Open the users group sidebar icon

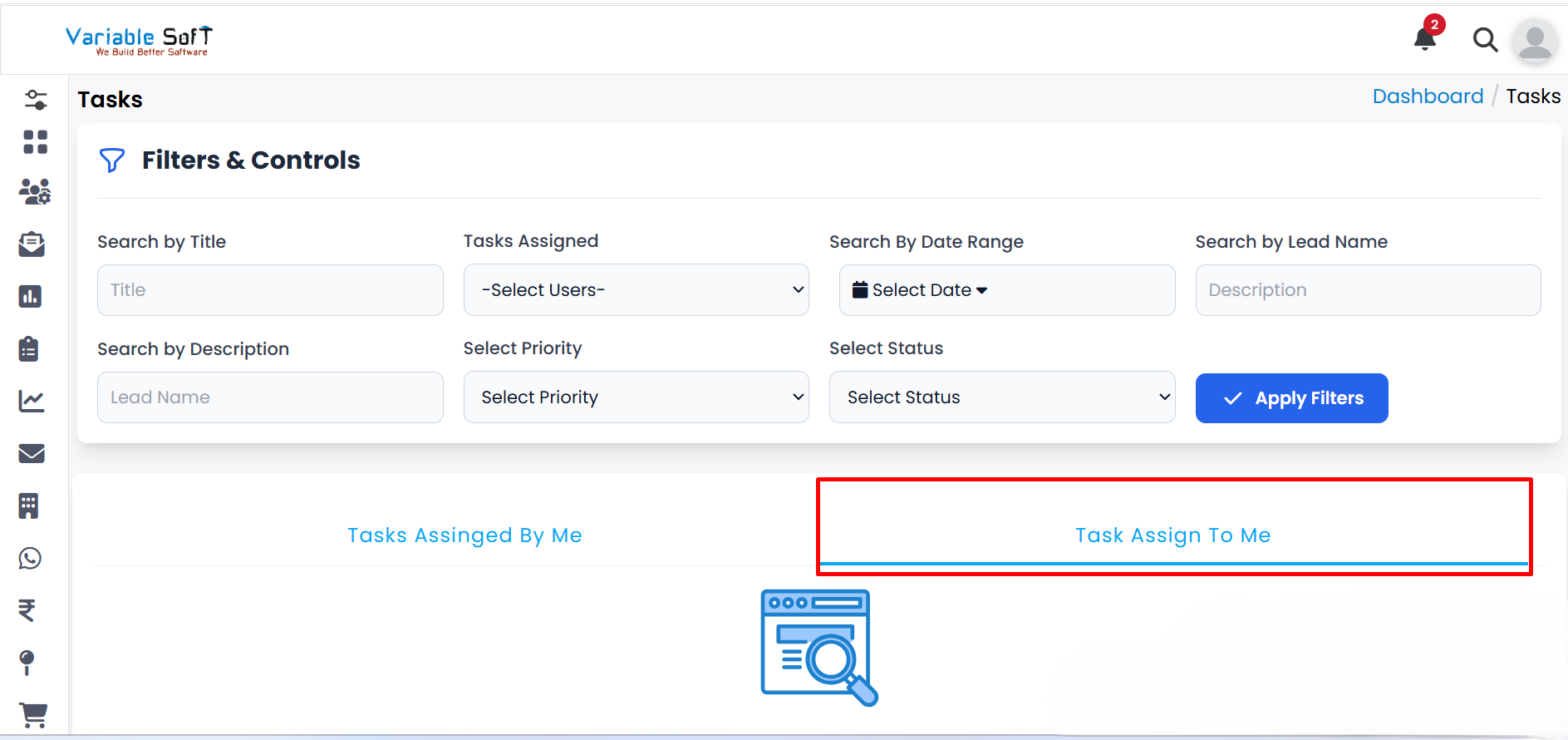34,192
